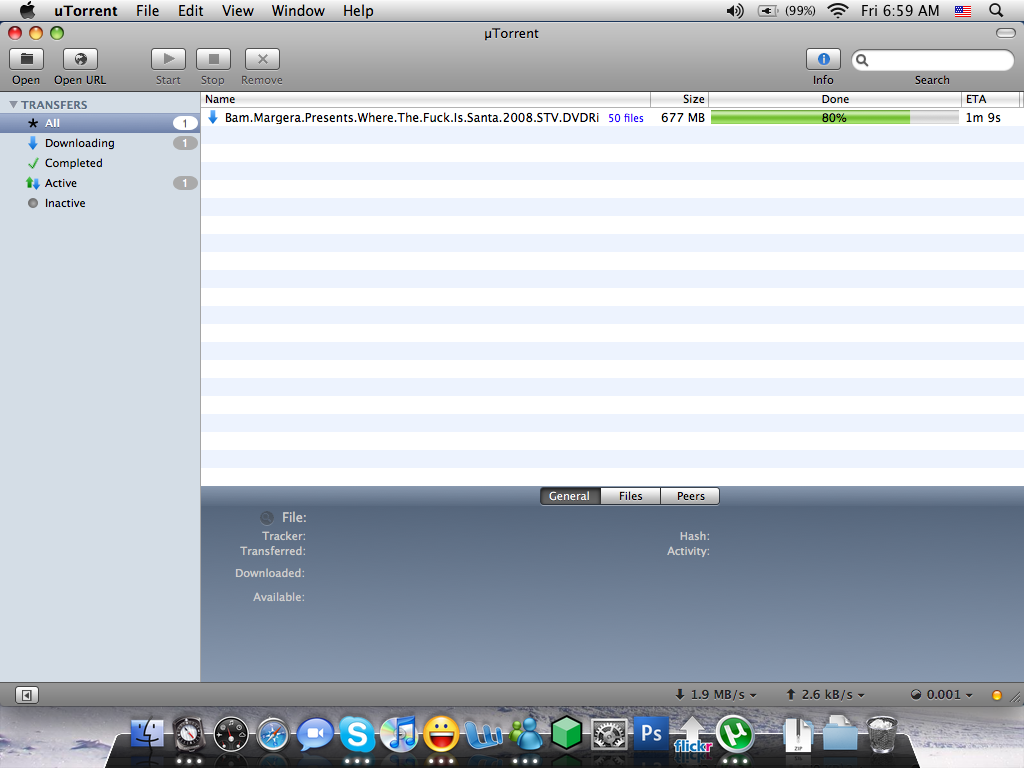
Task: Click the blue download arrow on torrent row
Action: pyautogui.click(x=212, y=118)
